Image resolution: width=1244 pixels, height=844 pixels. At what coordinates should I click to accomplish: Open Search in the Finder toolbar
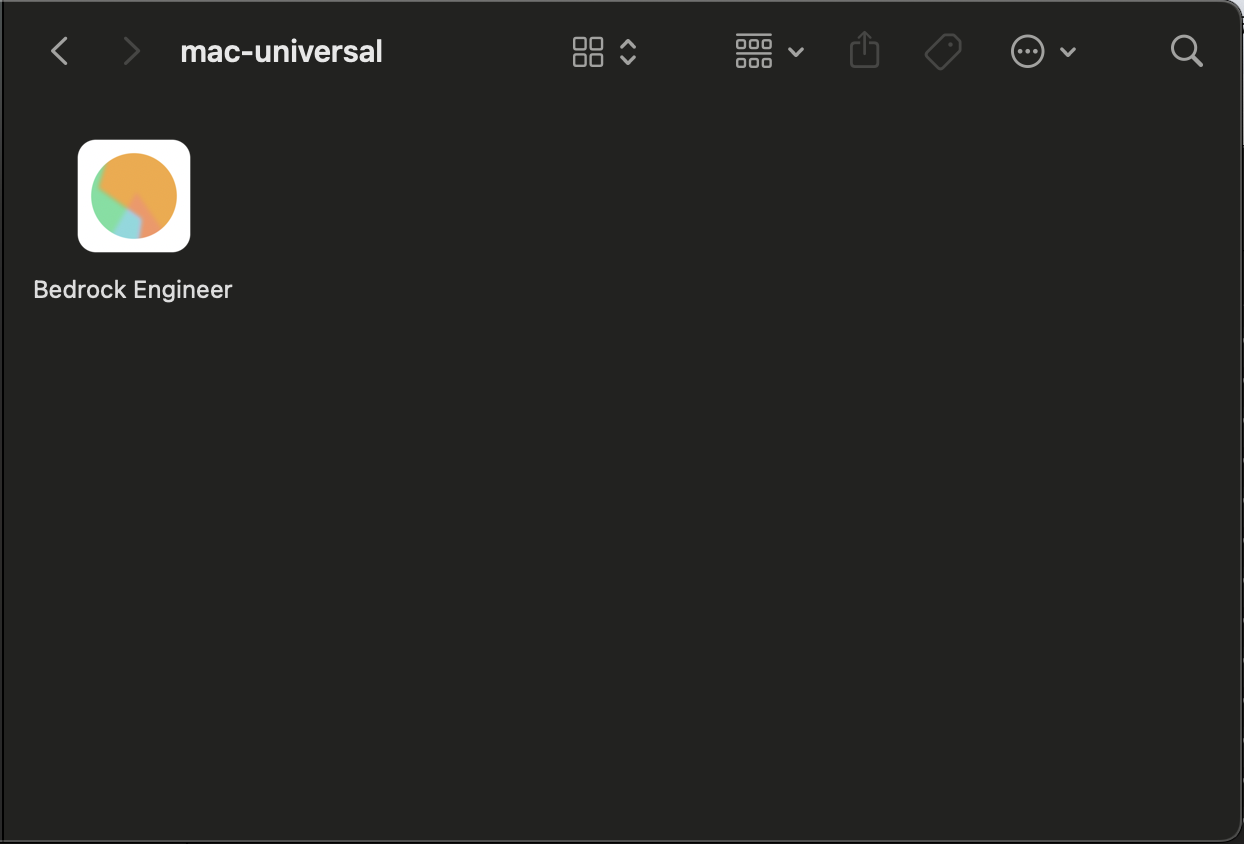pyautogui.click(x=1186, y=51)
